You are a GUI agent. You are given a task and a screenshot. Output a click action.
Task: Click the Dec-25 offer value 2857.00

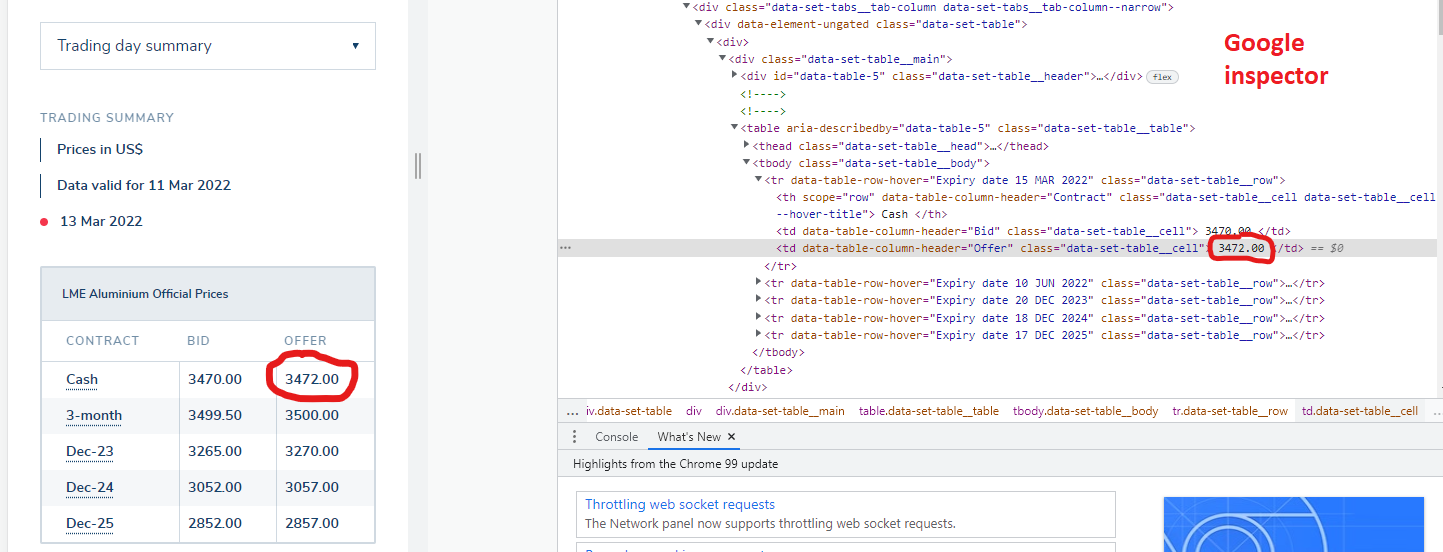[312, 524]
